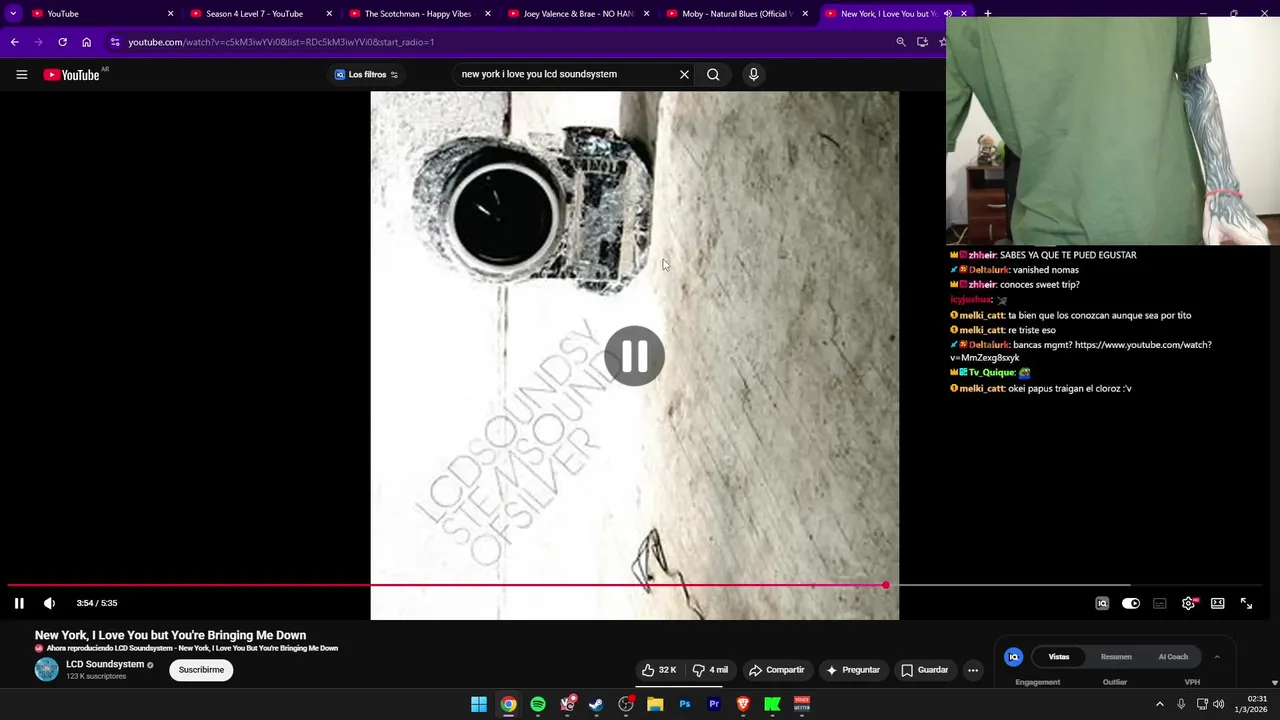1280x720 pixels.
Task: Go back with browser back arrow
Action: coord(14,42)
